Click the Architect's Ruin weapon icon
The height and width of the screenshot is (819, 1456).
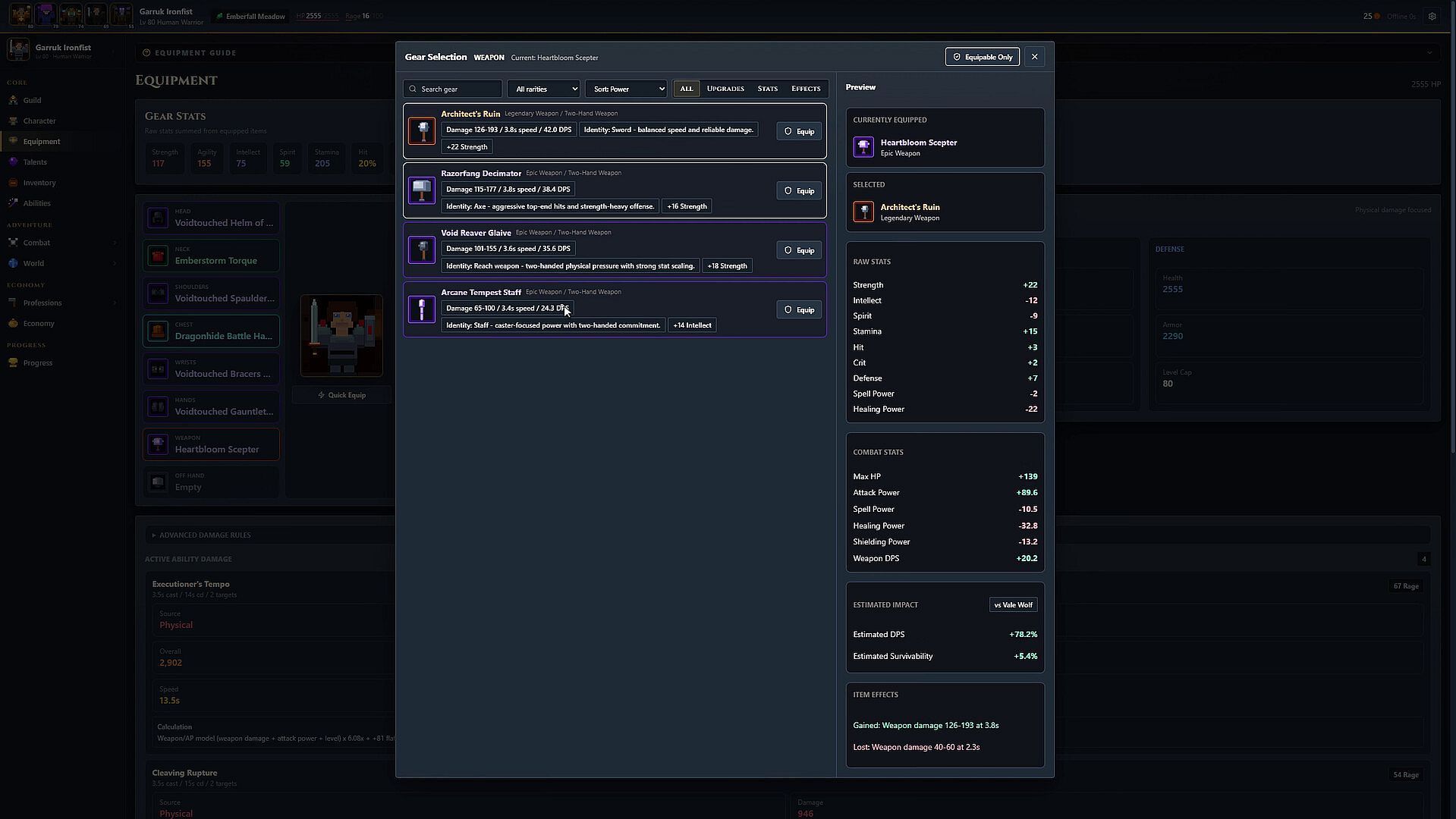[422, 130]
